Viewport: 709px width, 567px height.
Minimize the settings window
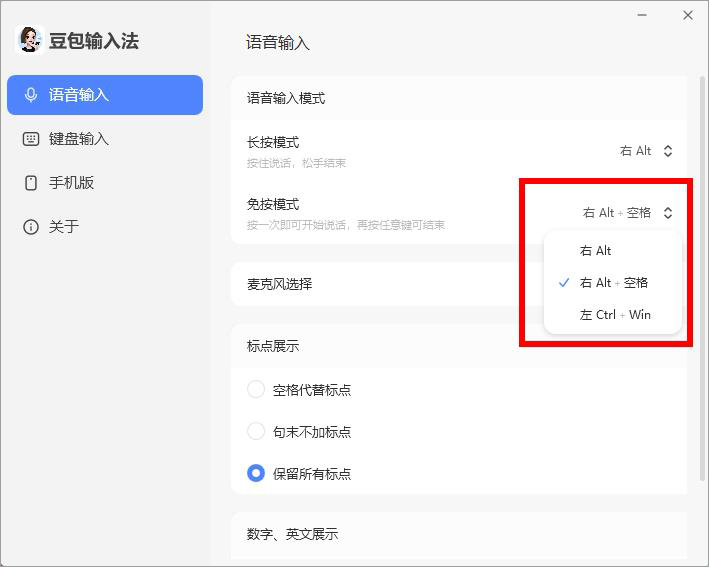click(x=642, y=15)
